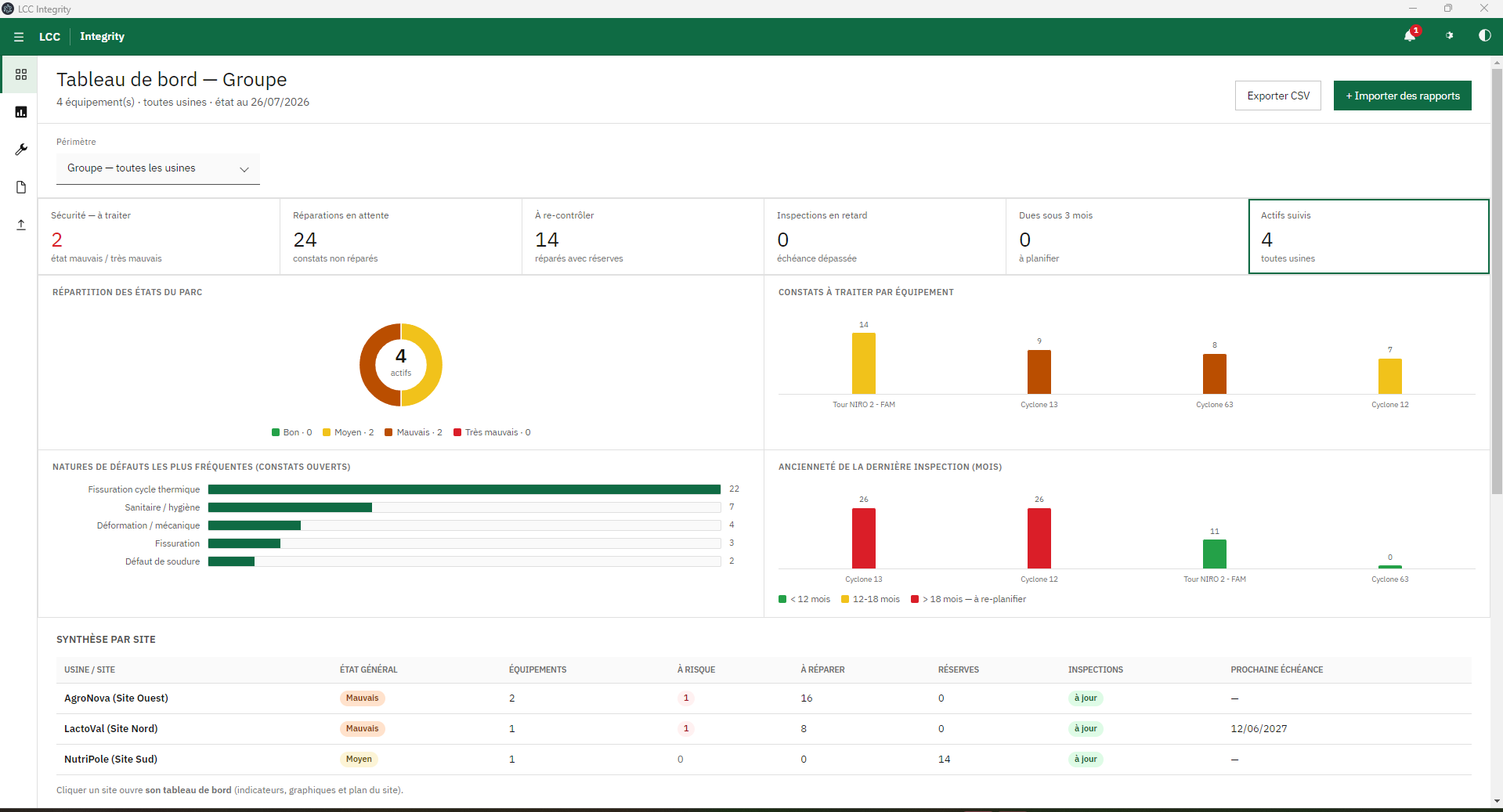Click the Exporter CSV button
Image resolution: width=1503 pixels, height=812 pixels.
pyautogui.click(x=1278, y=96)
